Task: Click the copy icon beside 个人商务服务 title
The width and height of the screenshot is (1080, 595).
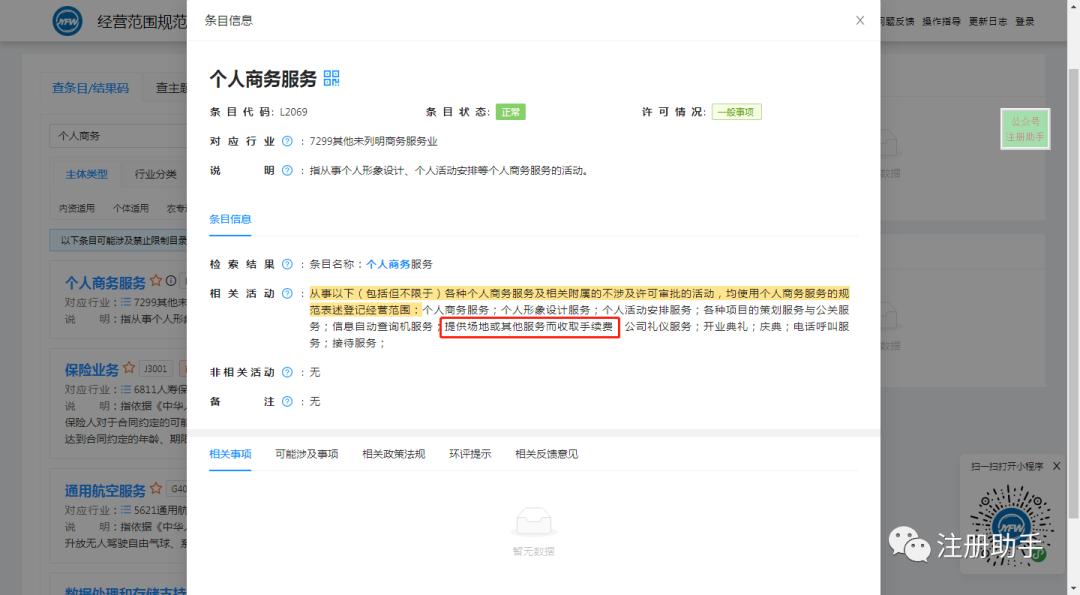Action: [x=332, y=78]
